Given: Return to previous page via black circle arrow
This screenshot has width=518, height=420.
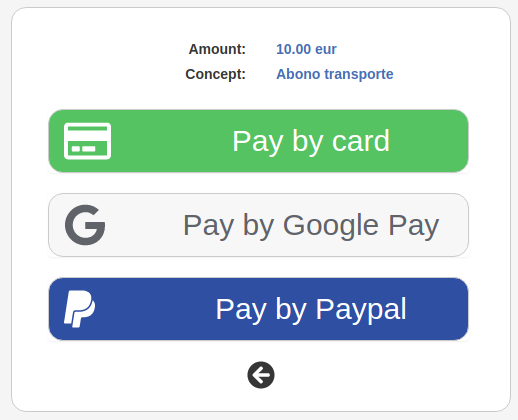Looking at the screenshot, I should coord(261,375).
